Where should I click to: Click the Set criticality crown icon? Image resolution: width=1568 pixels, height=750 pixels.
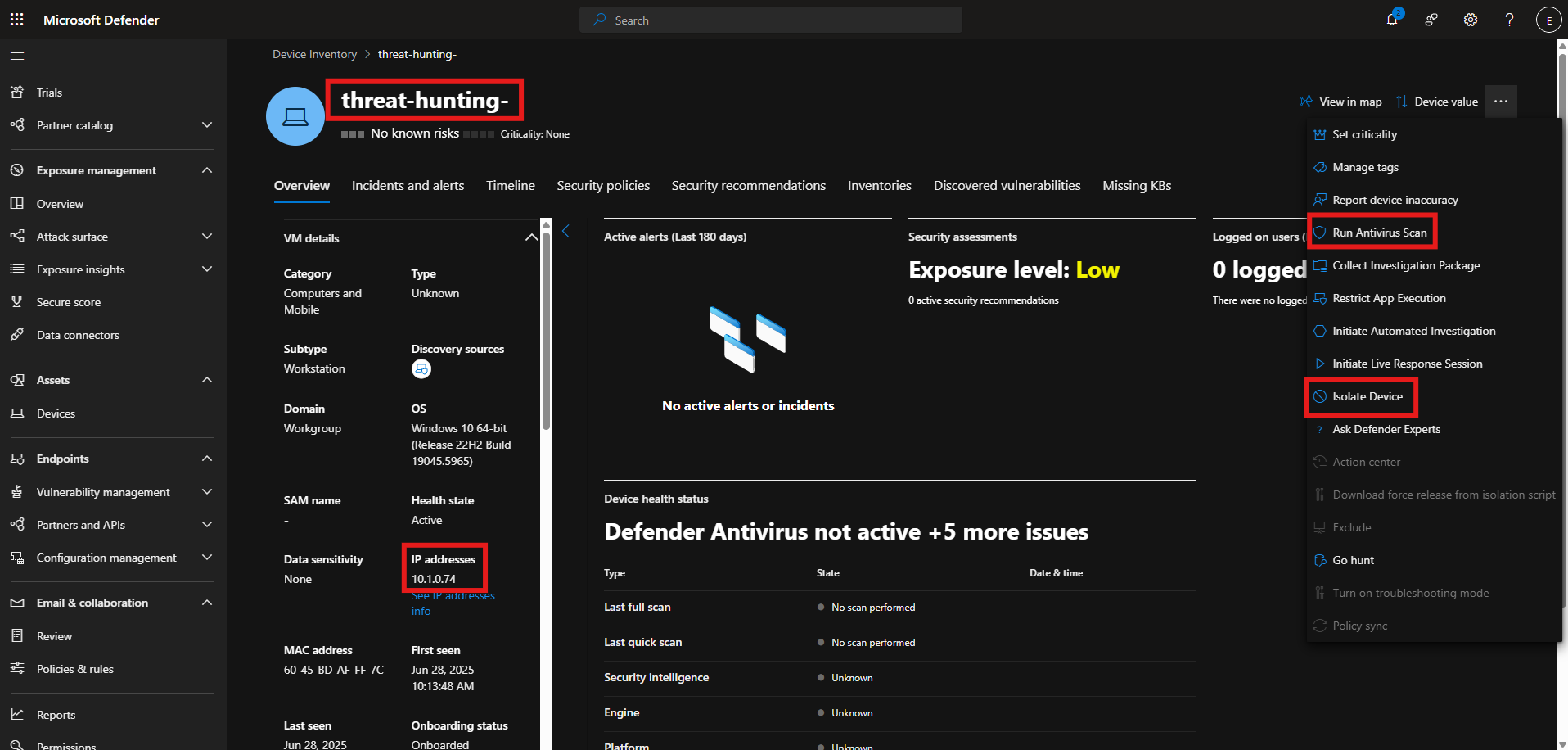(1320, 134)
